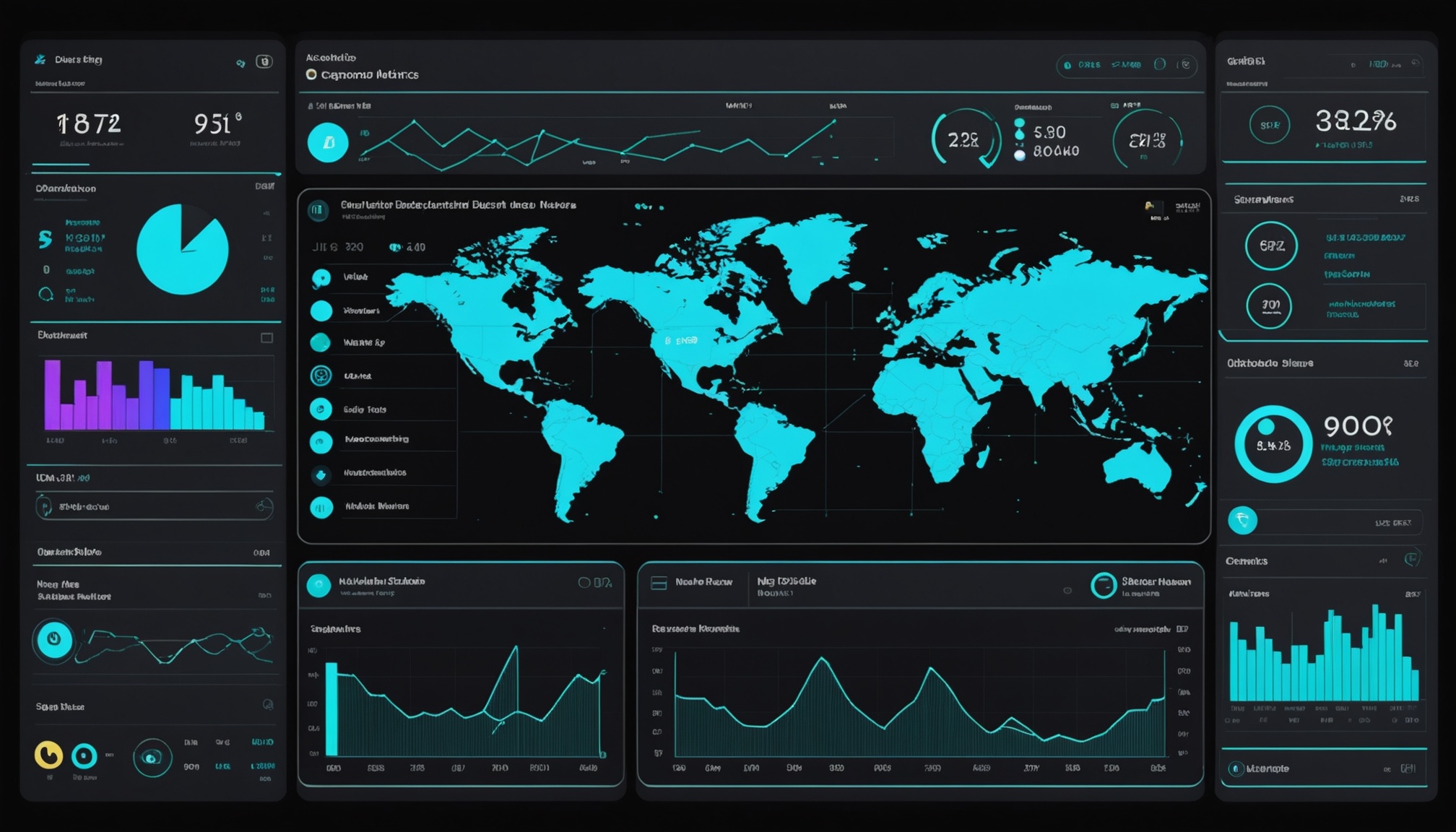Click the list icon left of 'Noaho Ruow'
This screenshot has height=832, width=1456.
pos(659,583)
